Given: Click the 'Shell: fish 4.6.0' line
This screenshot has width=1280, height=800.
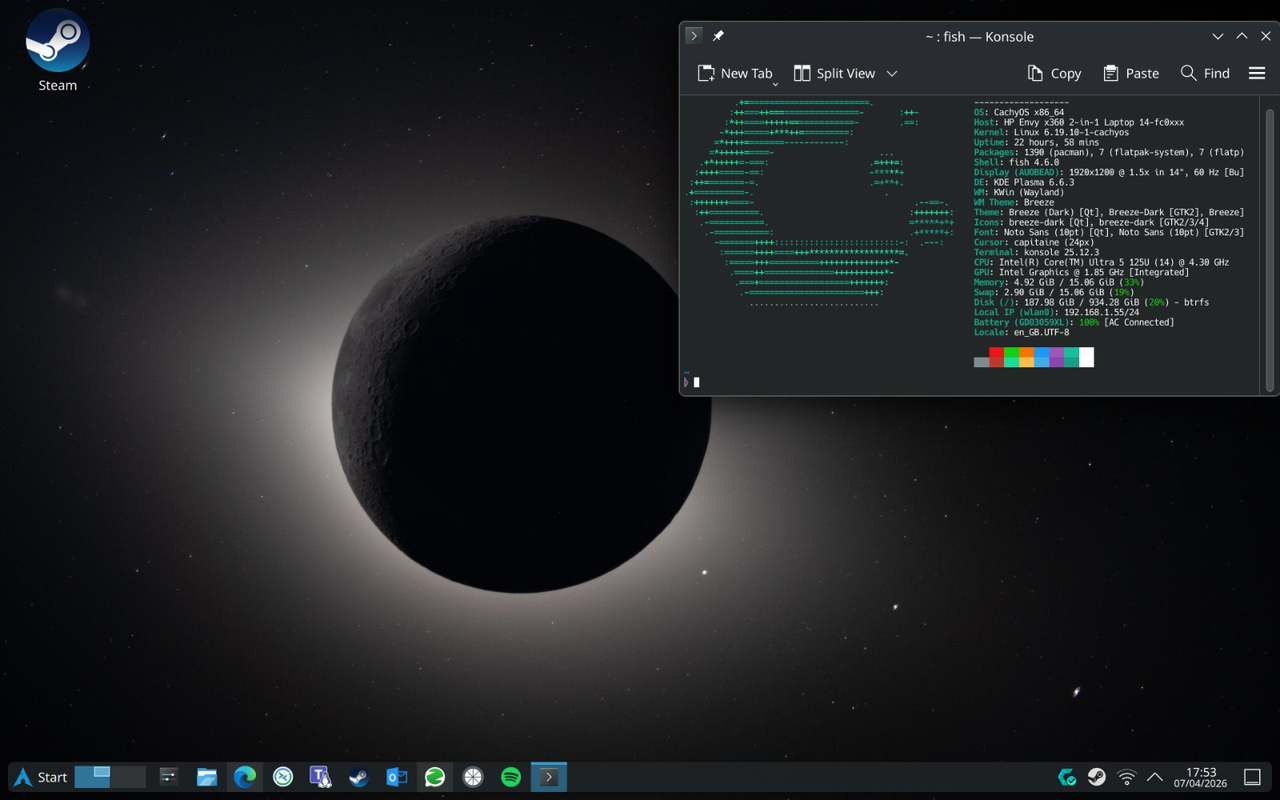Looking at the screenshot, I should pos(1016,162).
